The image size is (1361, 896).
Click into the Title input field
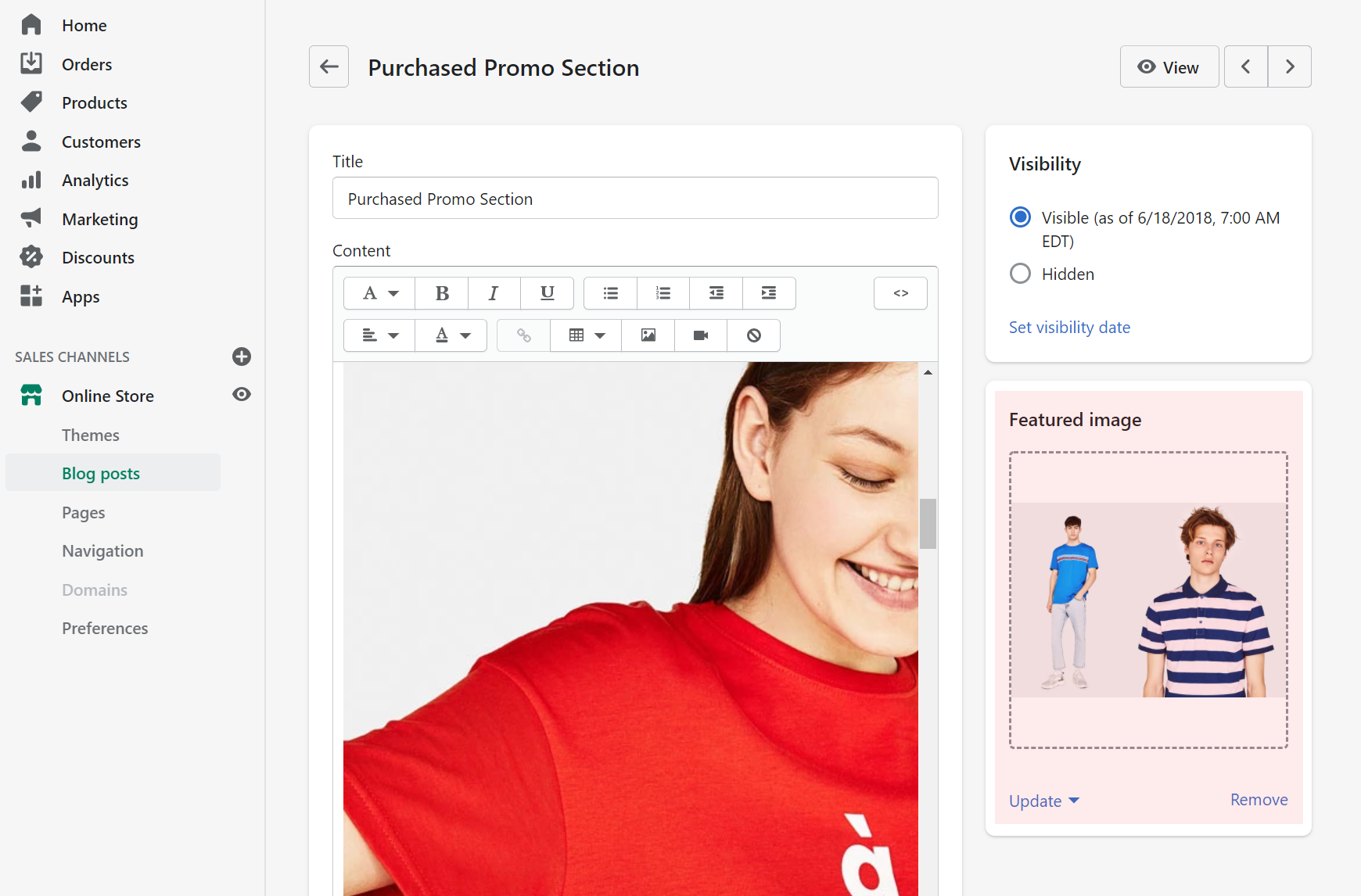click(634, 199)
